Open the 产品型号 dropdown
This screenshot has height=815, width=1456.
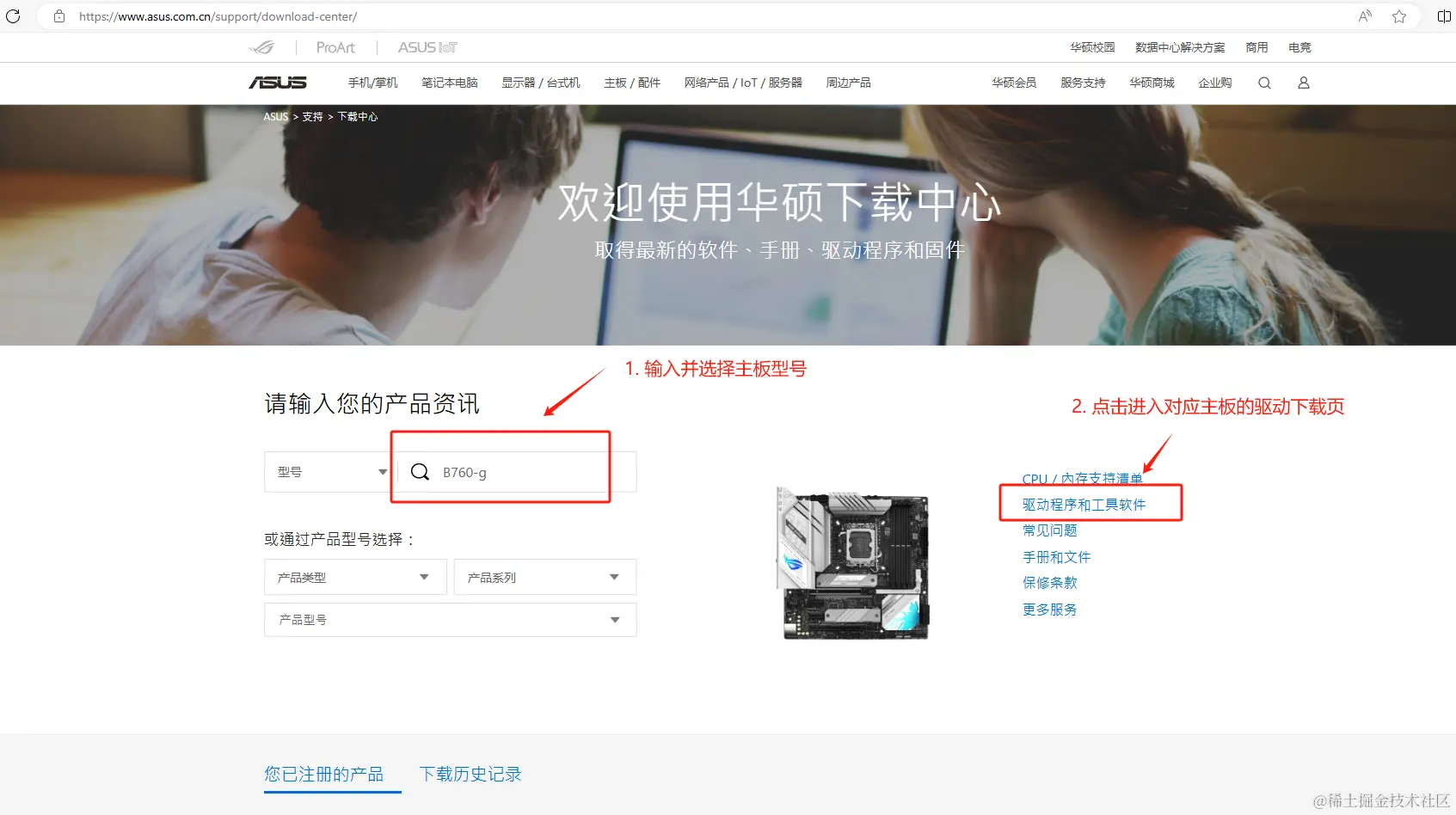click(450, 619)
